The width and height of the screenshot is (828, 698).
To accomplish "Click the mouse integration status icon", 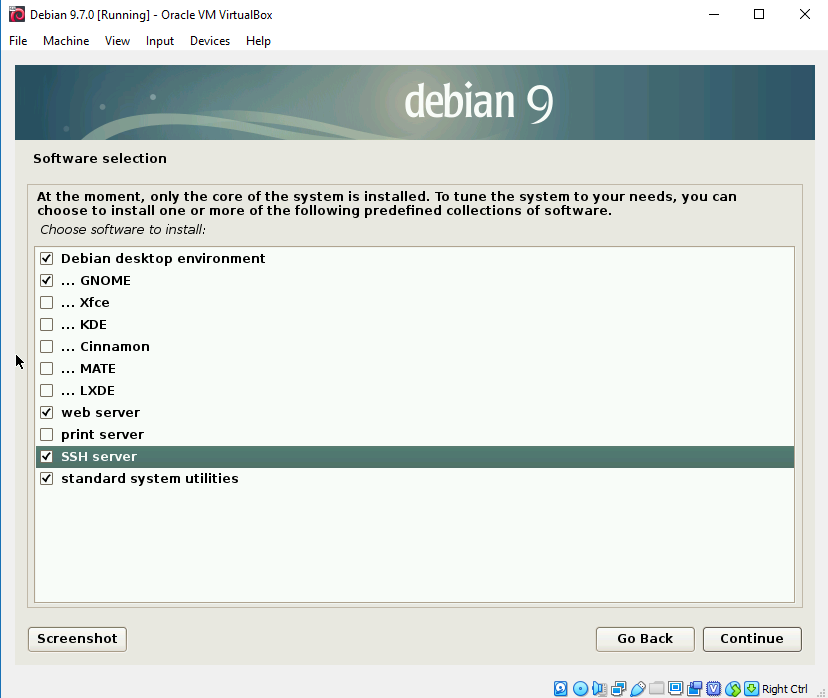I will (x=732, y=688).
